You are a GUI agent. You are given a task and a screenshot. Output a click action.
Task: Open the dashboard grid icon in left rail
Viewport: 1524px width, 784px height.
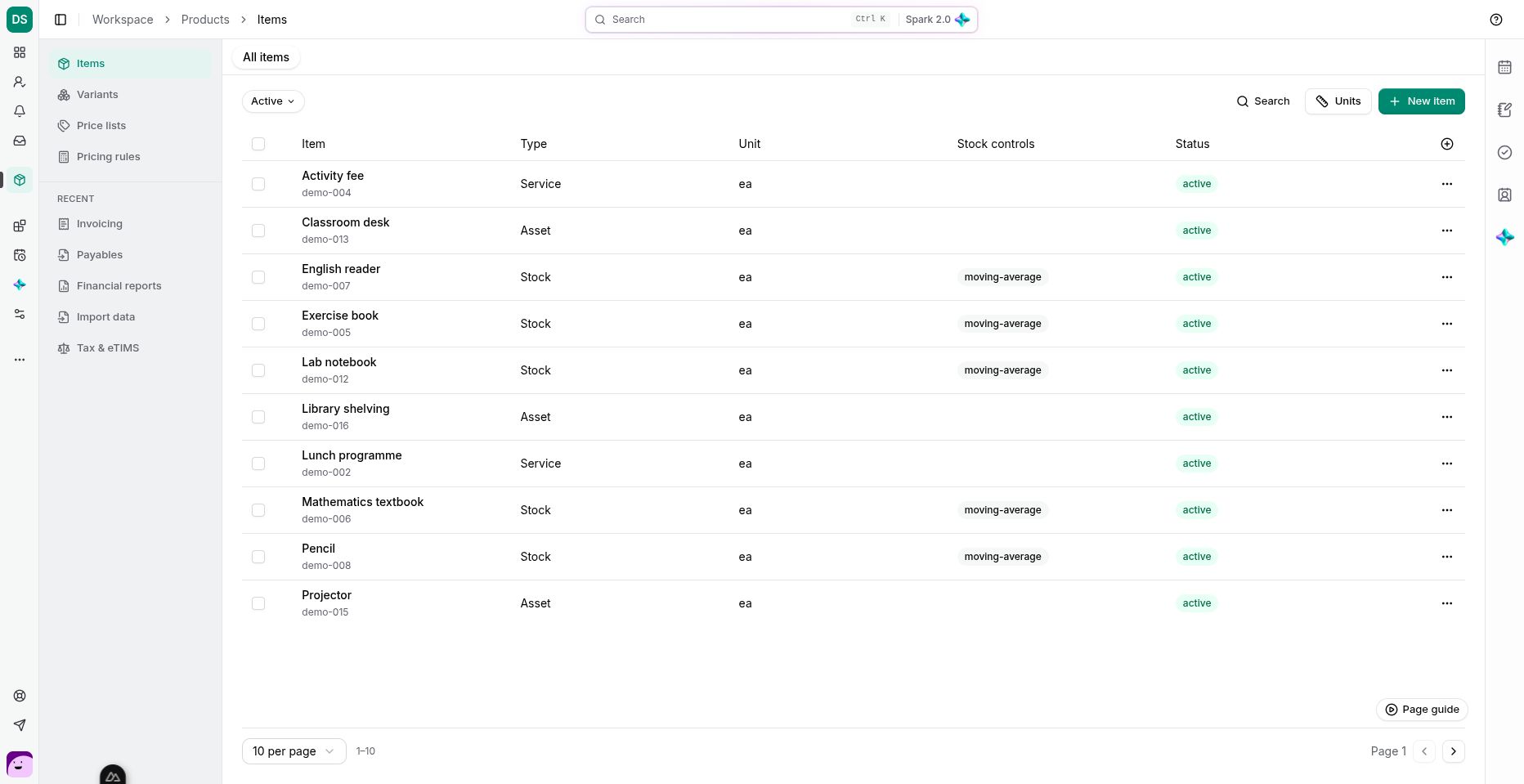click(x=20, y=52)
